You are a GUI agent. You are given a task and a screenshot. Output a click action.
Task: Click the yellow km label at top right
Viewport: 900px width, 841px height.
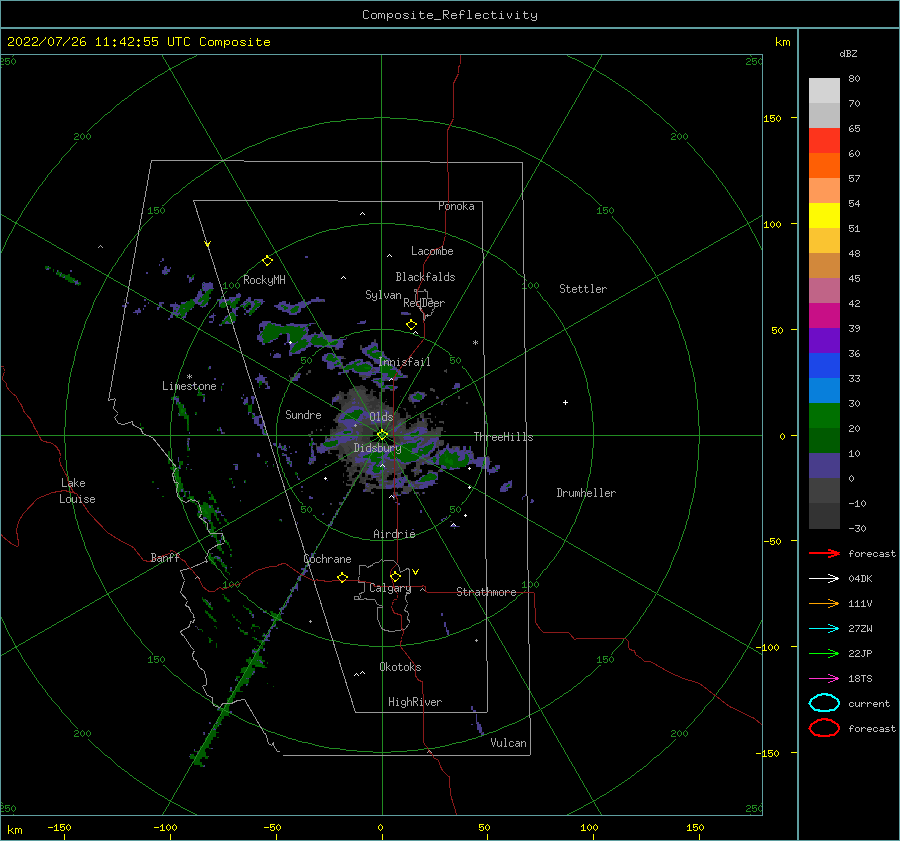click(782, 42)
